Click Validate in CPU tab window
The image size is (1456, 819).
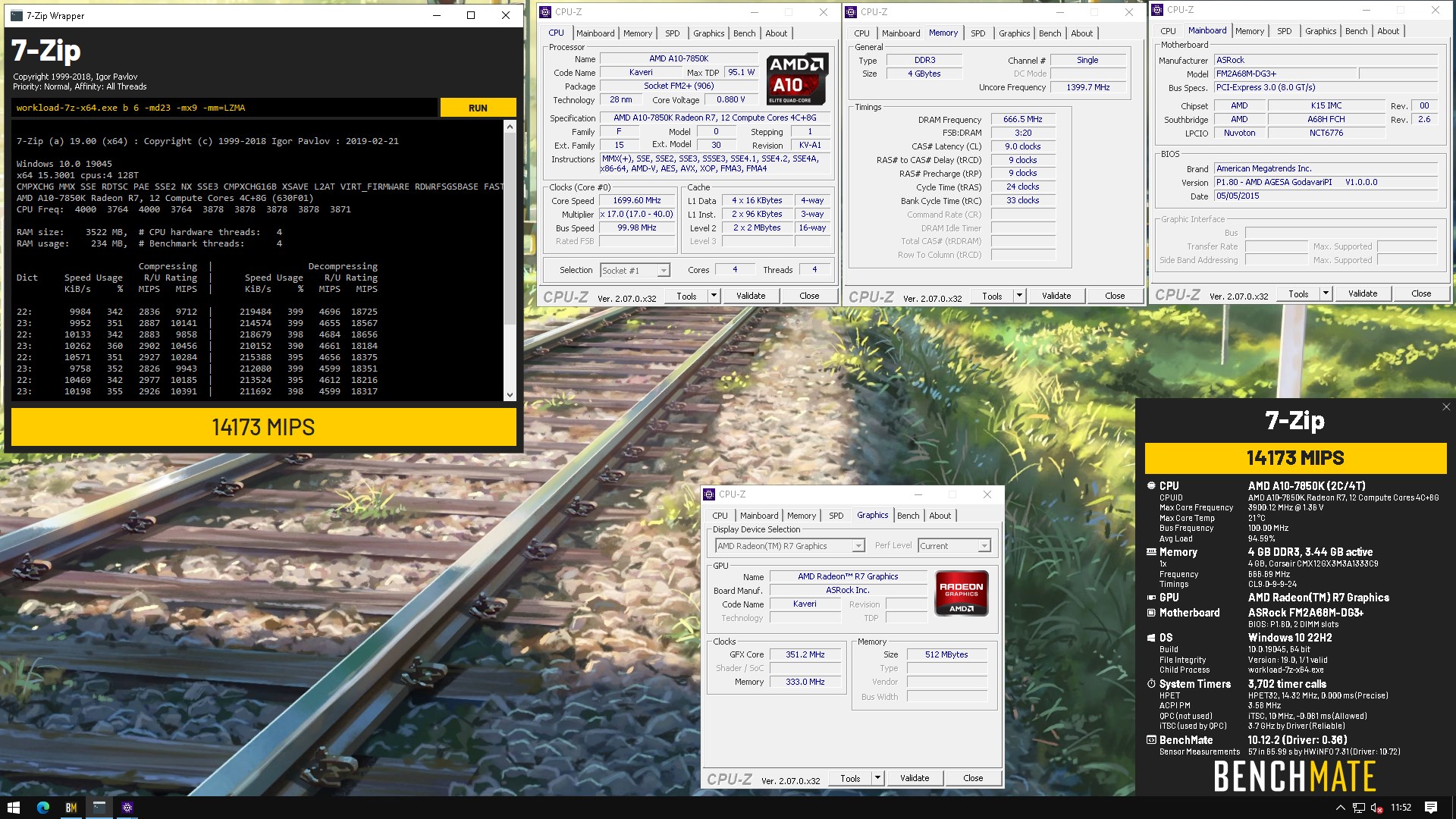click(x=751, y=296)
